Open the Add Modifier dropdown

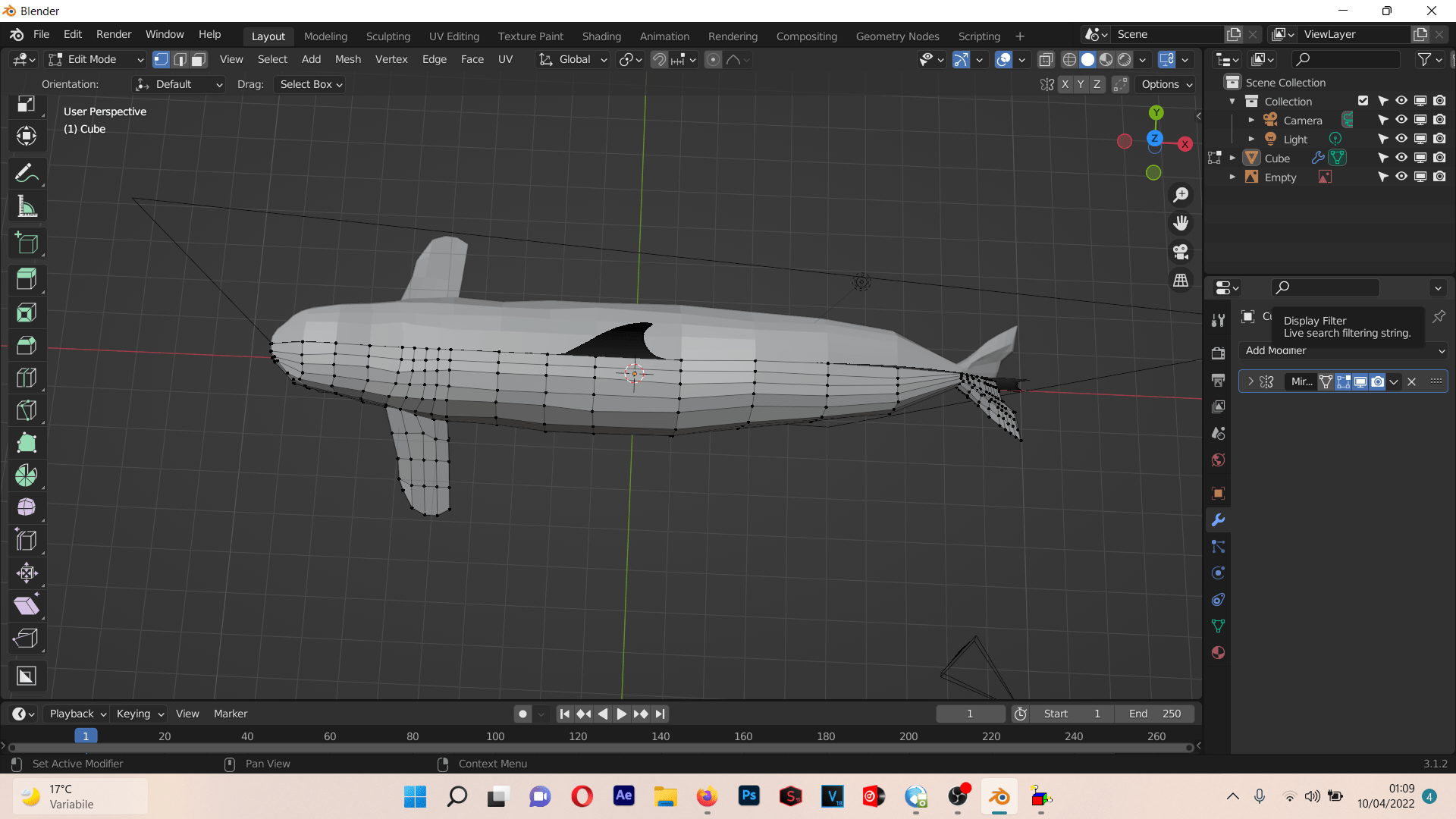(1343, 350)
